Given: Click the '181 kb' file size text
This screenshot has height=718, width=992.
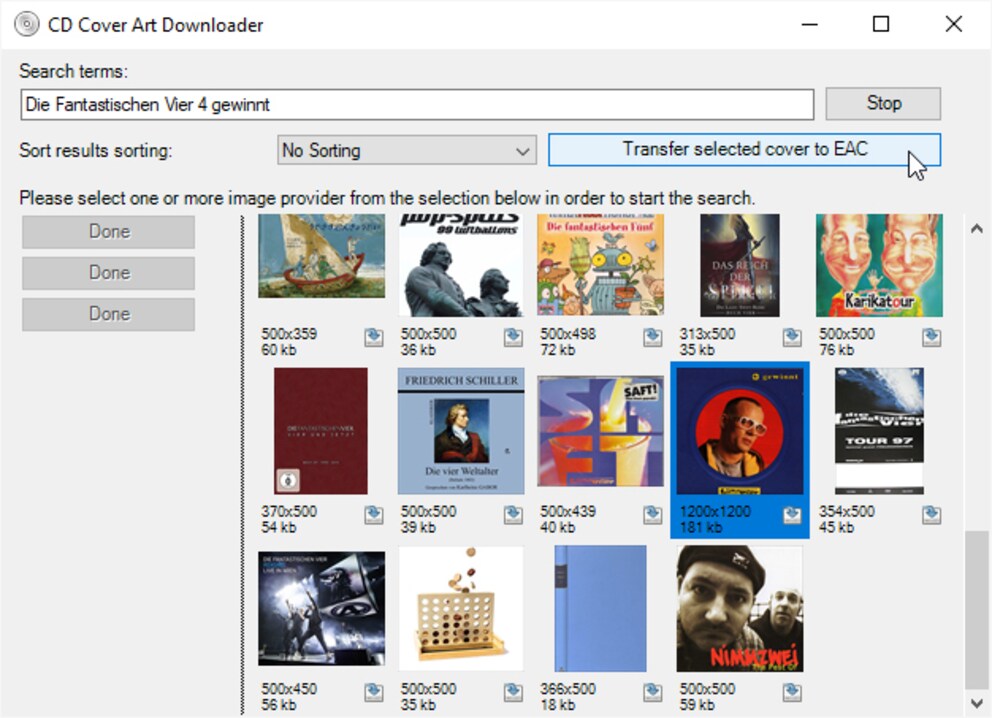Looking at the screenshot, I should (x=700, y=527).
